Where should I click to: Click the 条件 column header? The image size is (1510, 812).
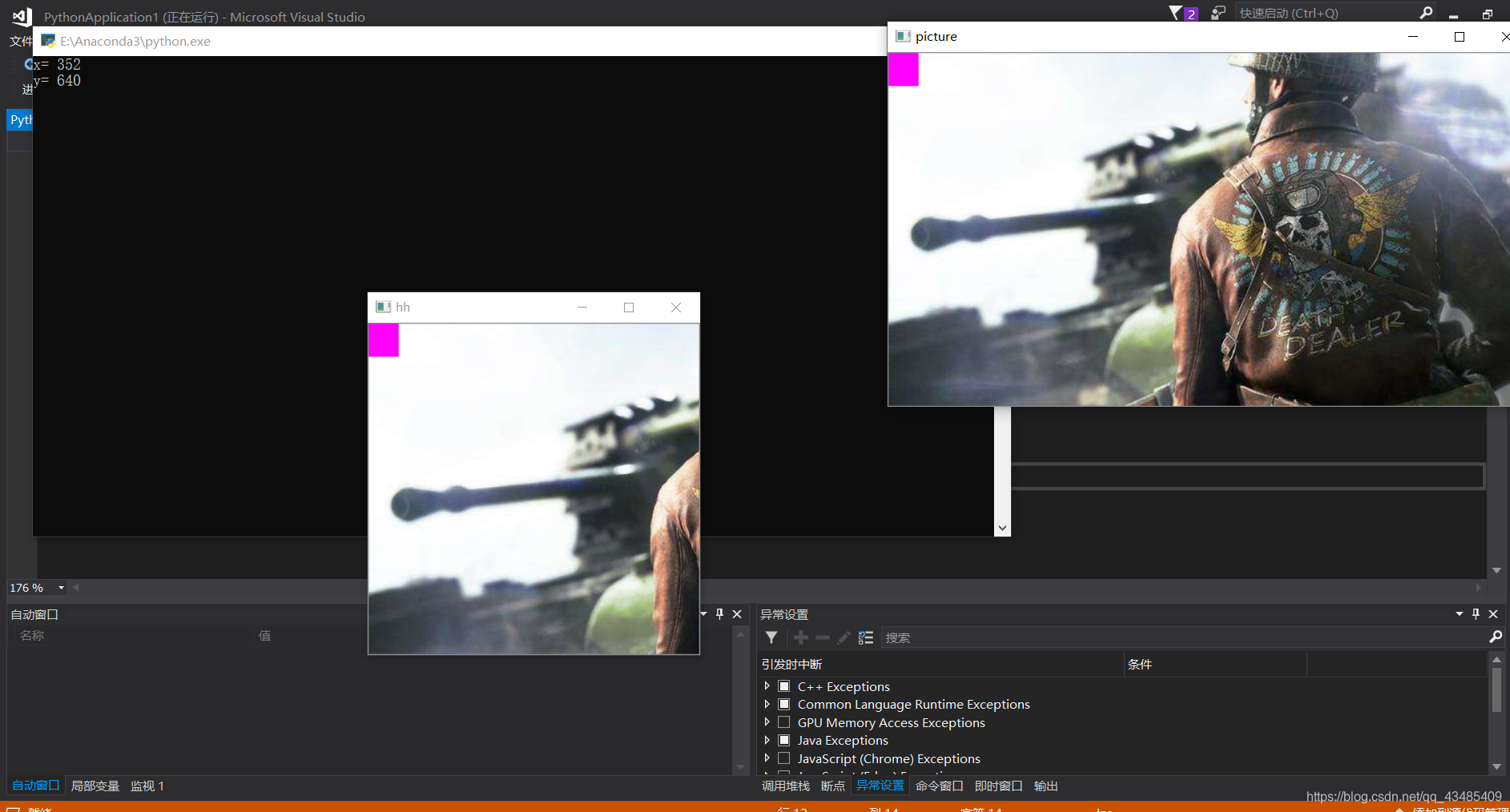1215,664
